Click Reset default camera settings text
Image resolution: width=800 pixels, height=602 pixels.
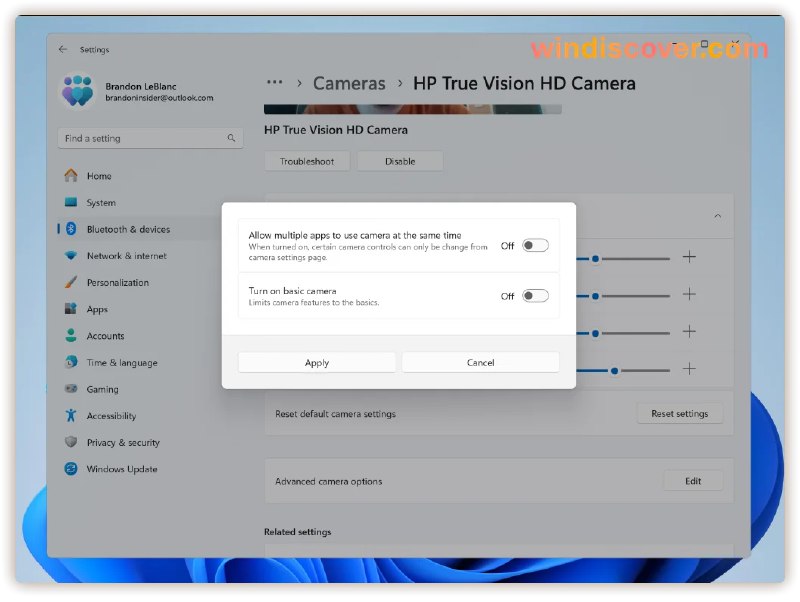[335, 414]
